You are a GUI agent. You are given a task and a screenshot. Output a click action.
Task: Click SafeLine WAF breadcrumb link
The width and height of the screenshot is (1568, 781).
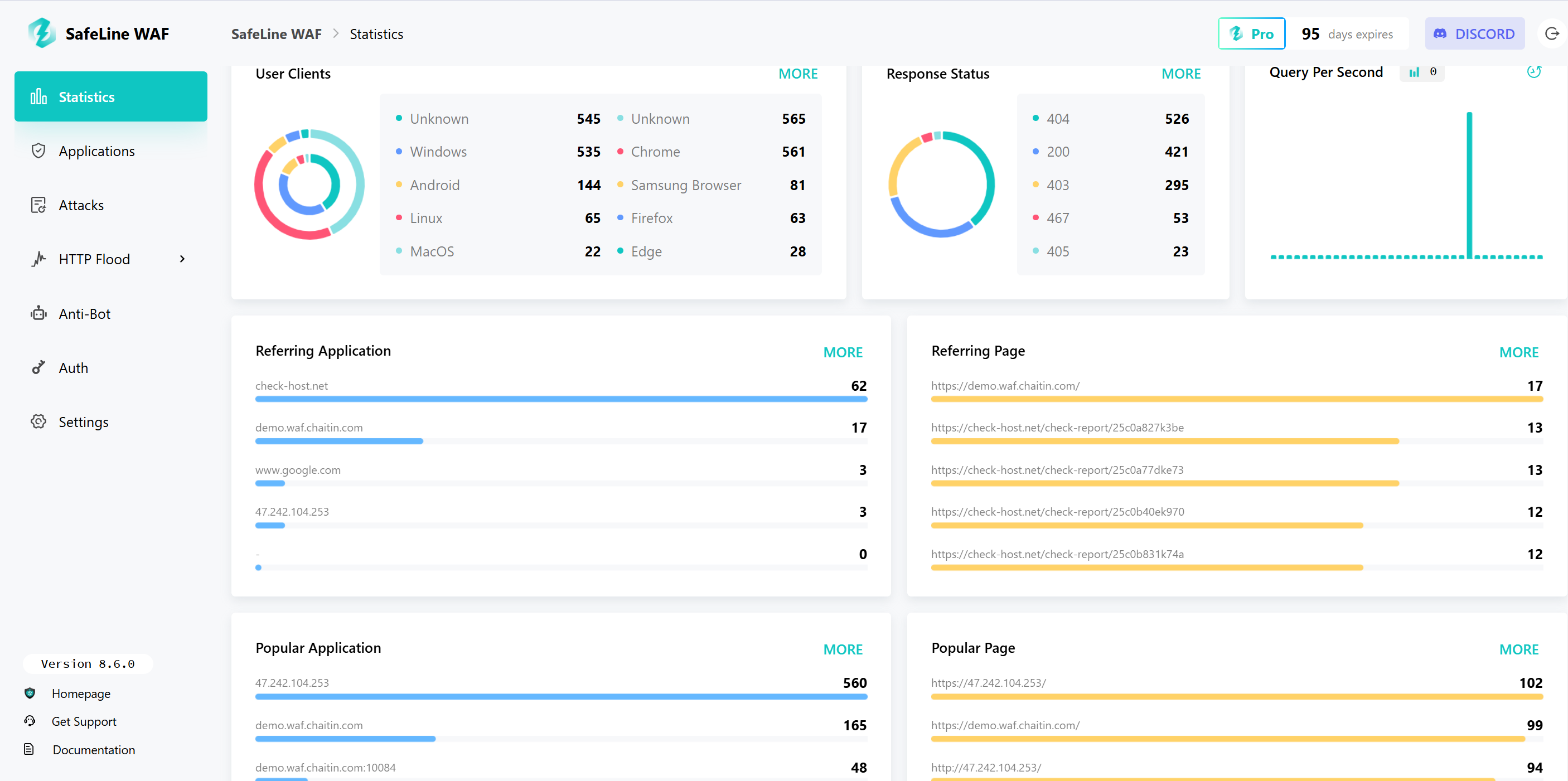coord(276,34)
